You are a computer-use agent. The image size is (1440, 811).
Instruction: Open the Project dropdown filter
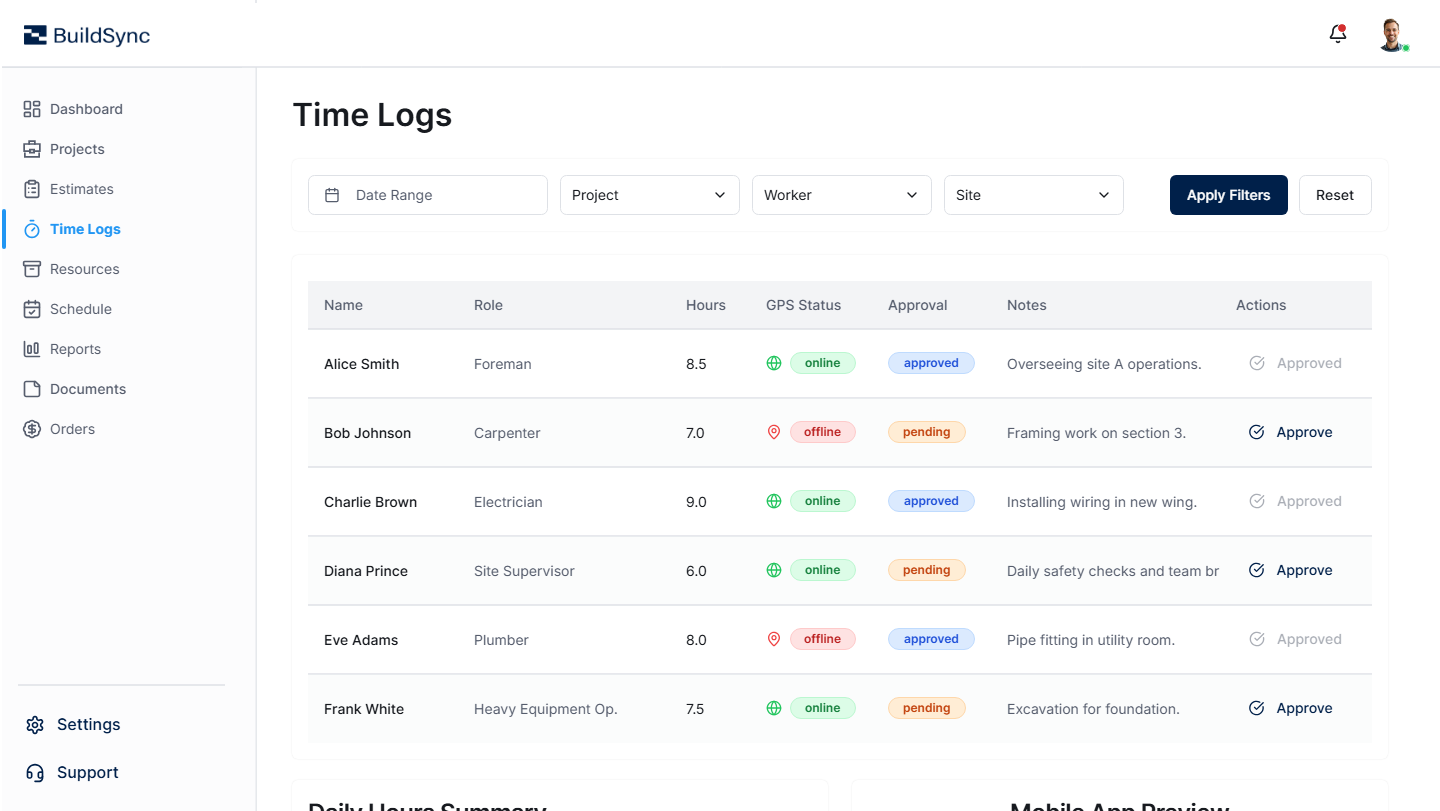(x=649, y=194)
